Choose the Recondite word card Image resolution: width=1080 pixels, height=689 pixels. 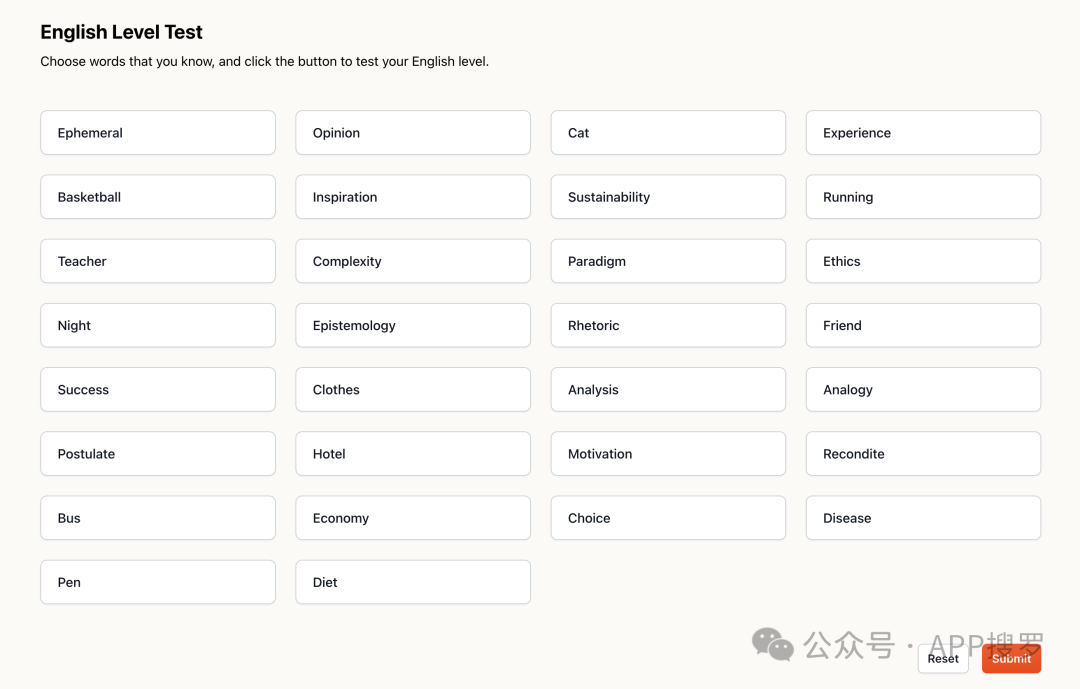923,453
